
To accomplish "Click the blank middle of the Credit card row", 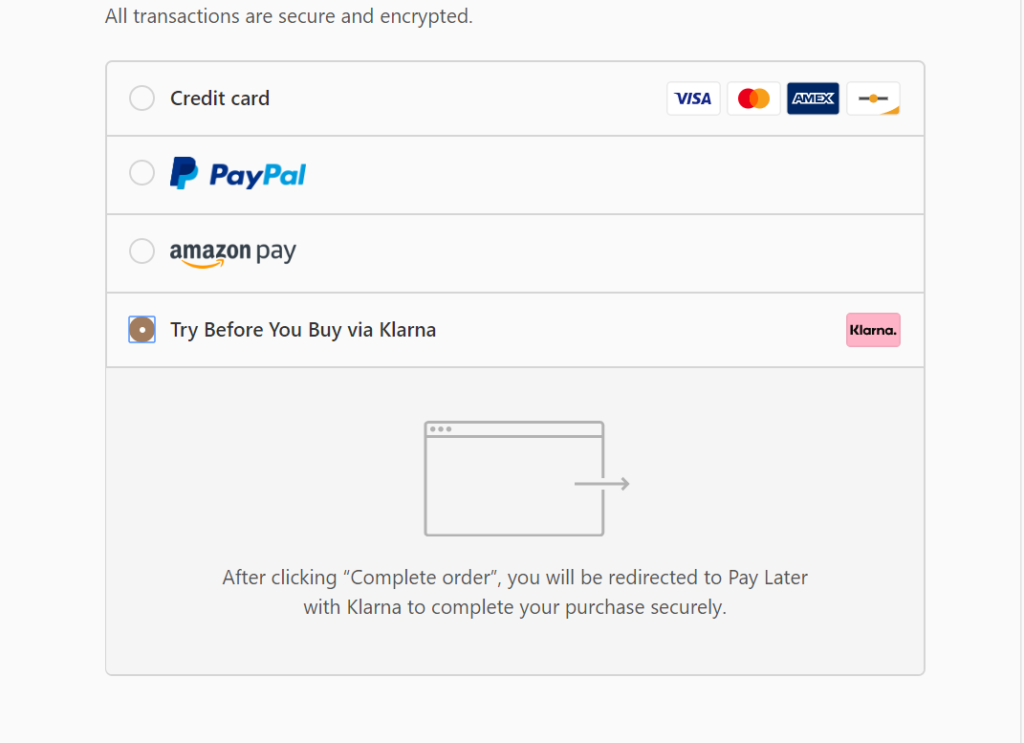I will 460,99.
